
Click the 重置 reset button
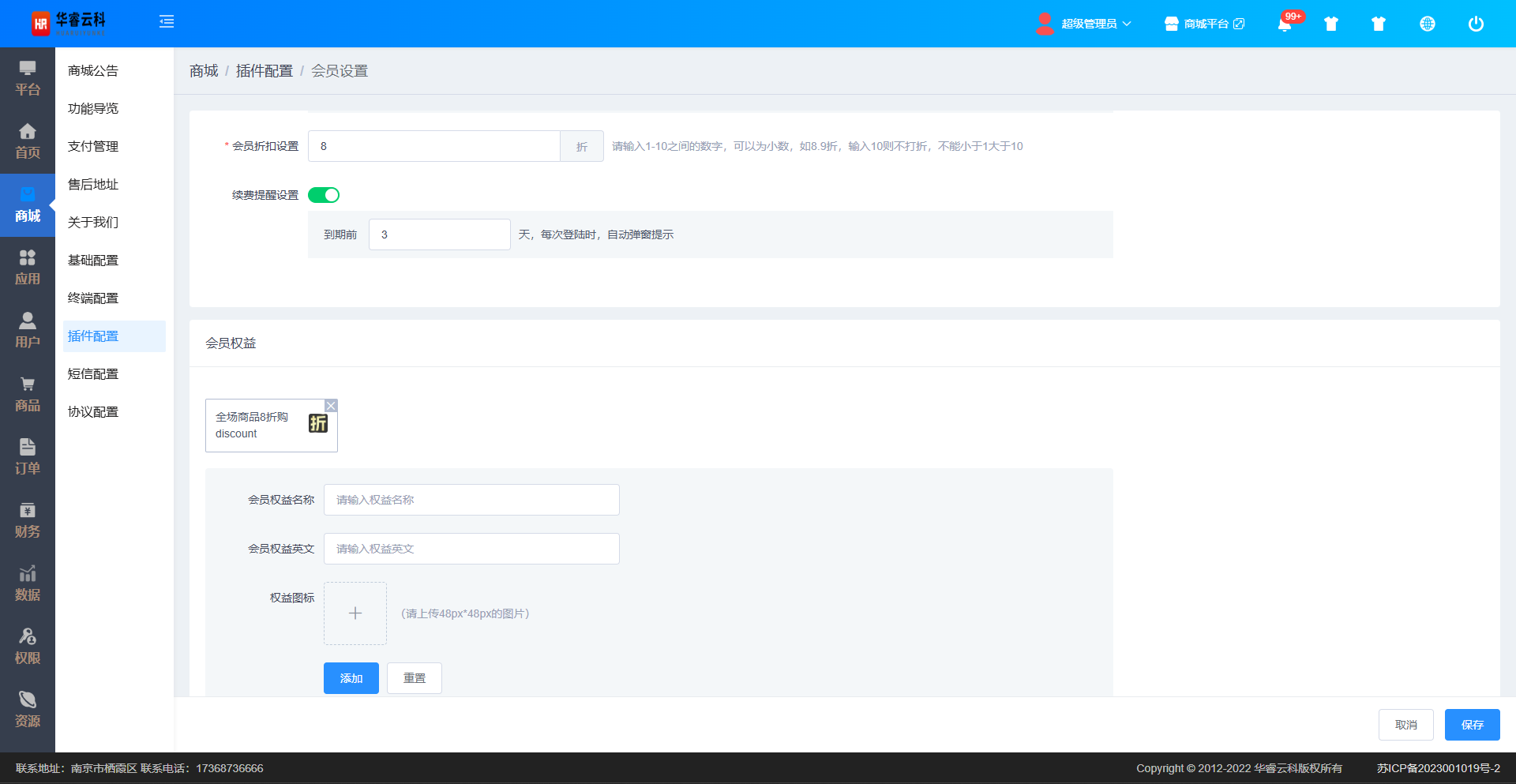[x=415, y=678]
